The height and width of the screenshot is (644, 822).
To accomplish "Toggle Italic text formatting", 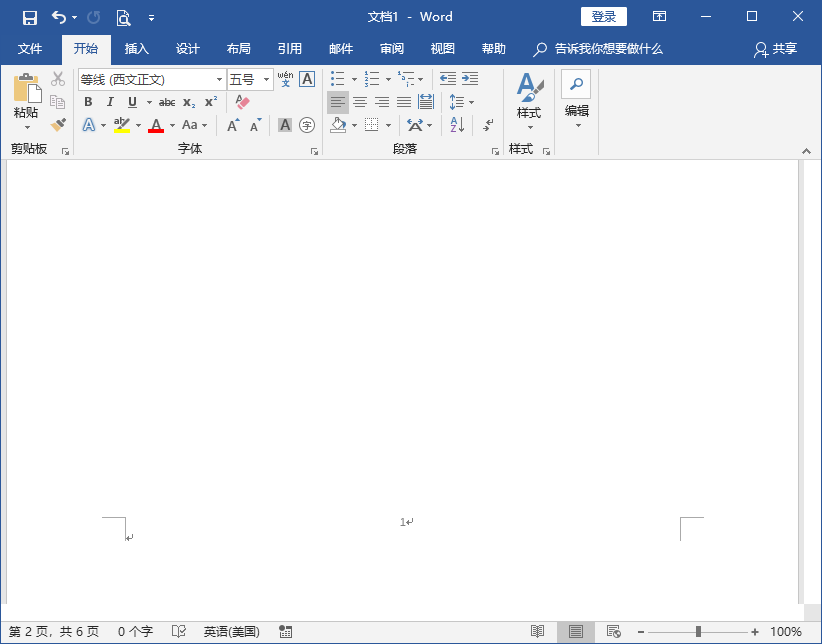I will coord(110,102).
